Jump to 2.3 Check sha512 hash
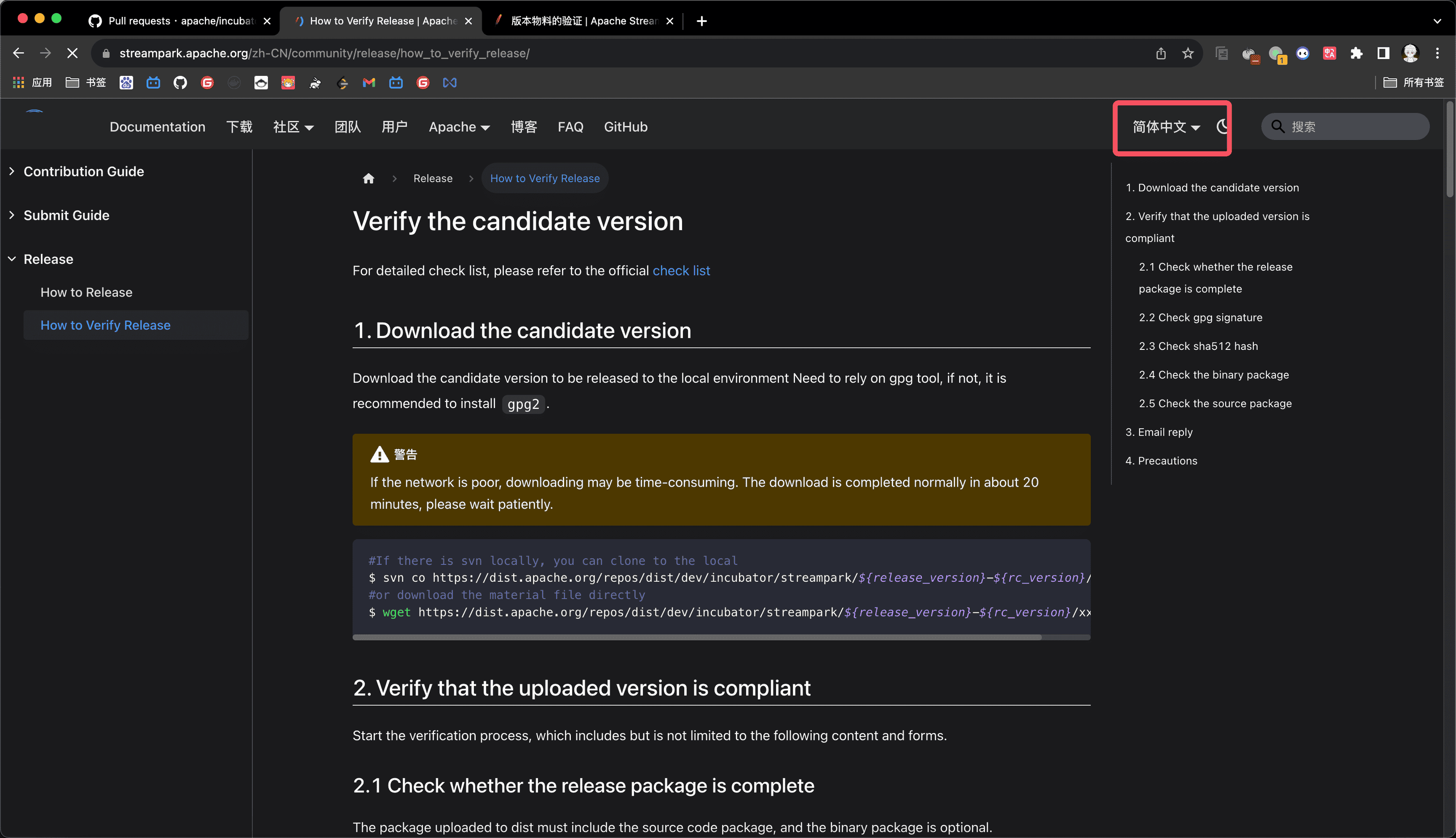Image resolution: width=1456 pixels, height=838 pixels. [1199, 346]
